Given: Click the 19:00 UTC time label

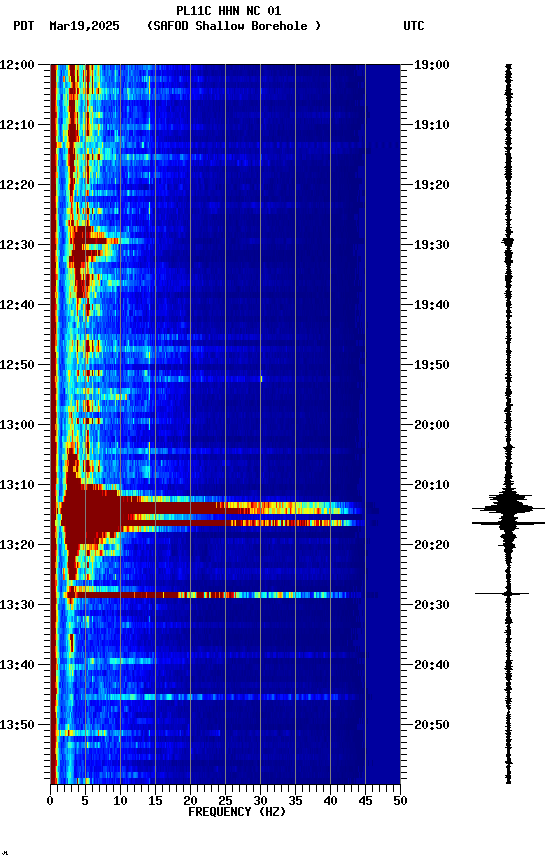Looking at the screenshot, I should coord(432,65).
